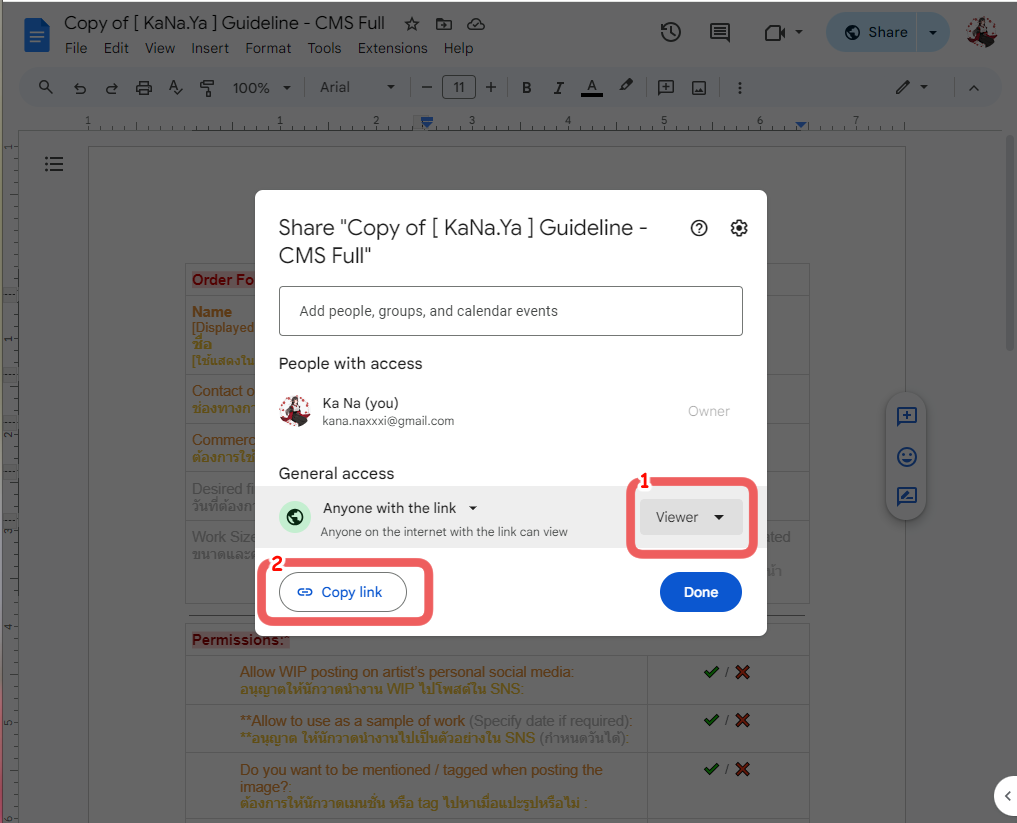Expand the Viewer role dropdown
Screen dimensions: 1017x823
pos(690,517)
